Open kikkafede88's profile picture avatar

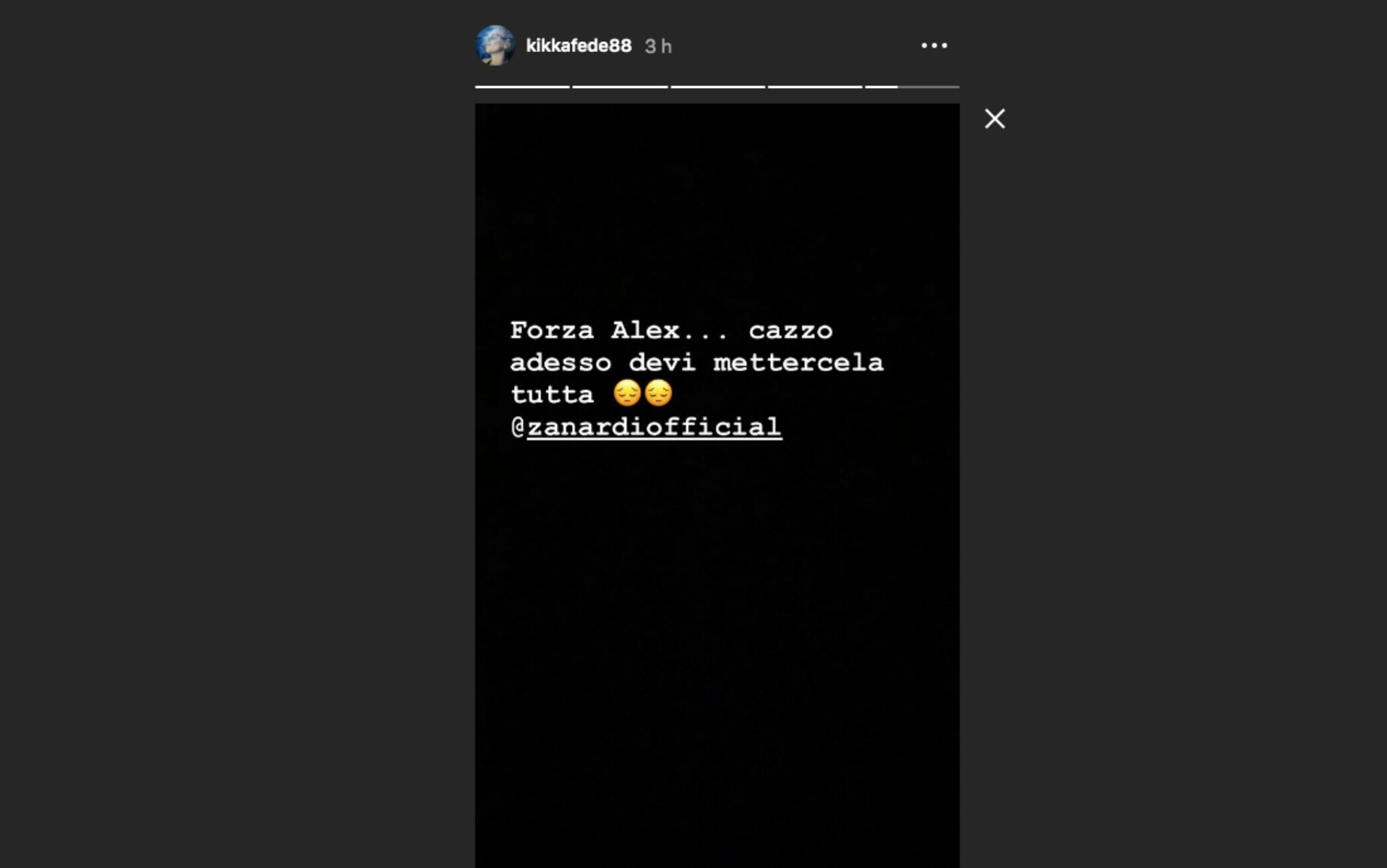(x=495, y=45)
